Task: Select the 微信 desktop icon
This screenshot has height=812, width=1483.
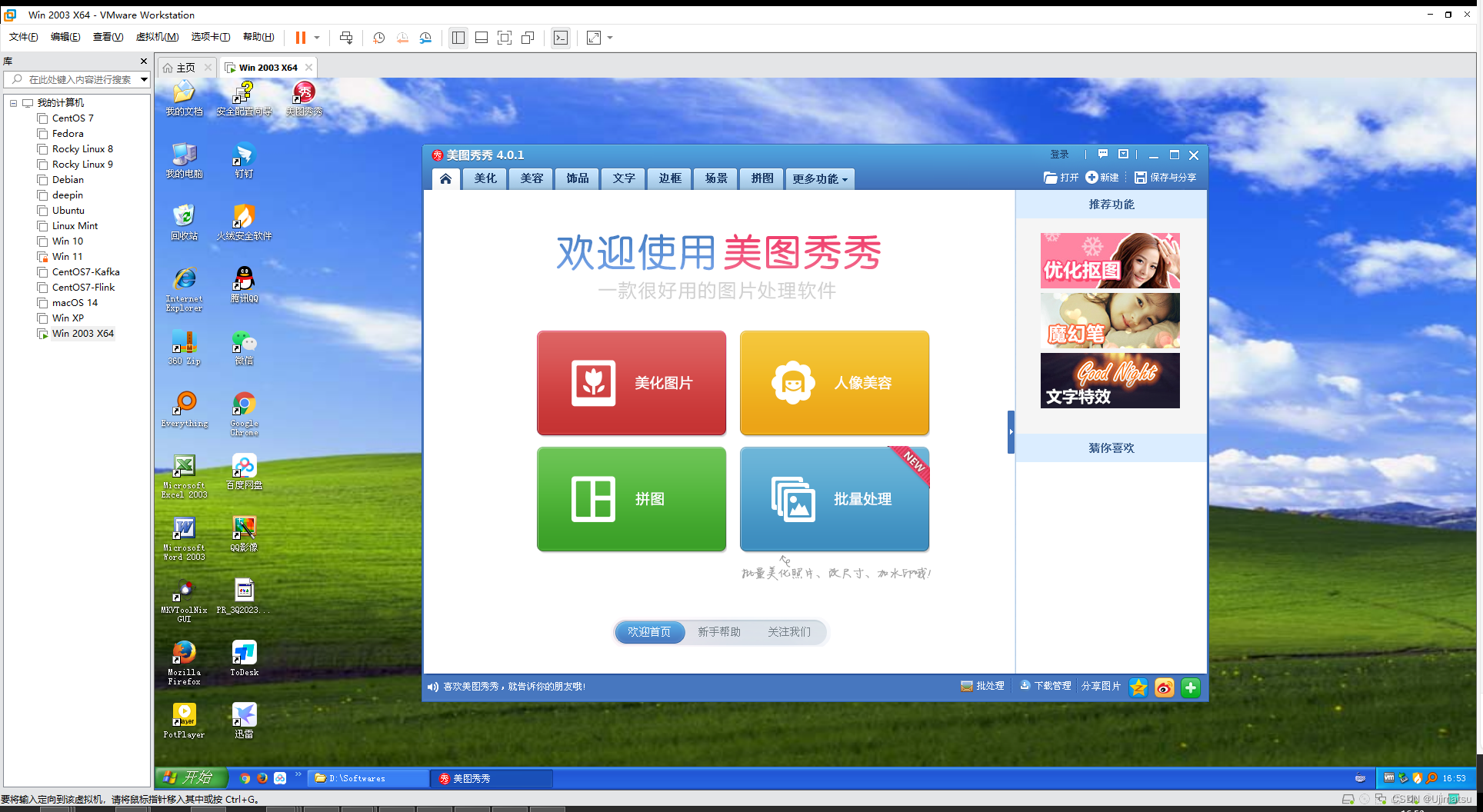Action: point(244,348)
